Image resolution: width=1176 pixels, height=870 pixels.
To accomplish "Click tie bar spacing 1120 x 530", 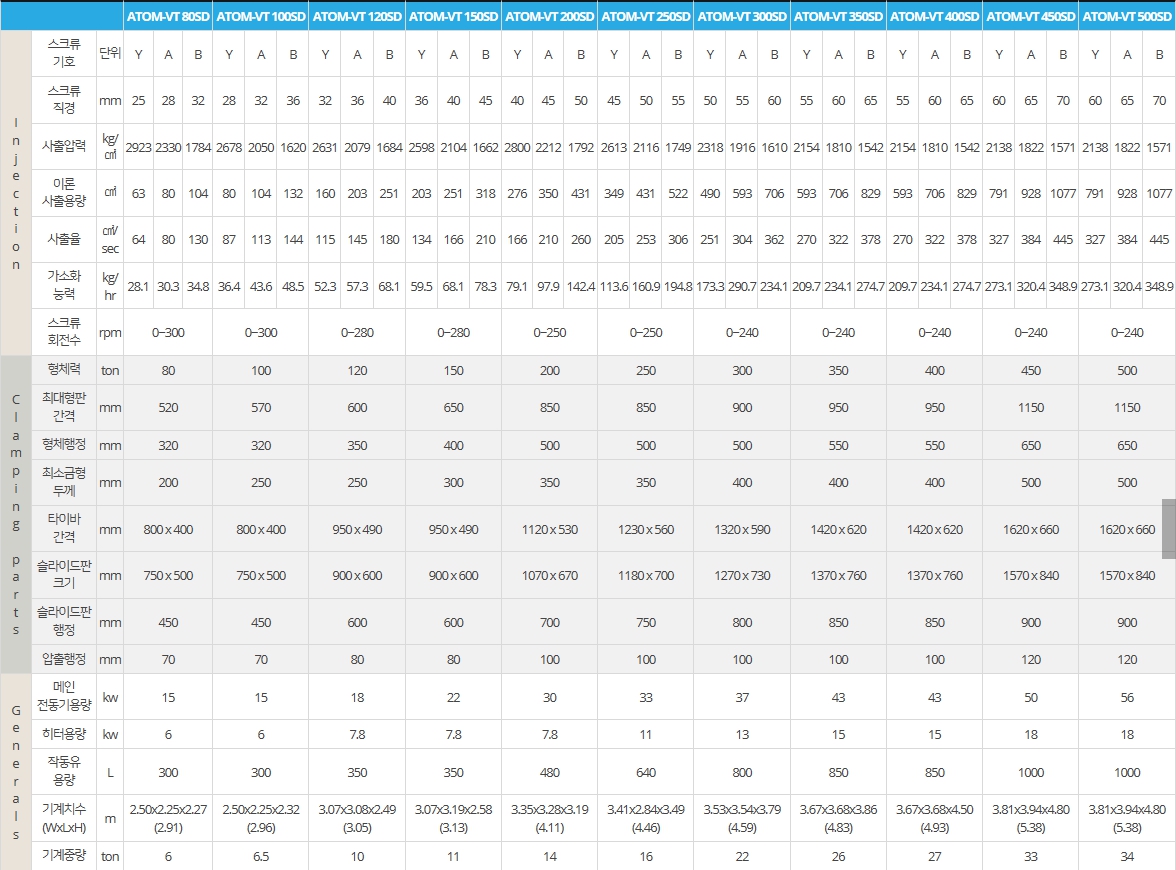I will [x=550, y=530].
